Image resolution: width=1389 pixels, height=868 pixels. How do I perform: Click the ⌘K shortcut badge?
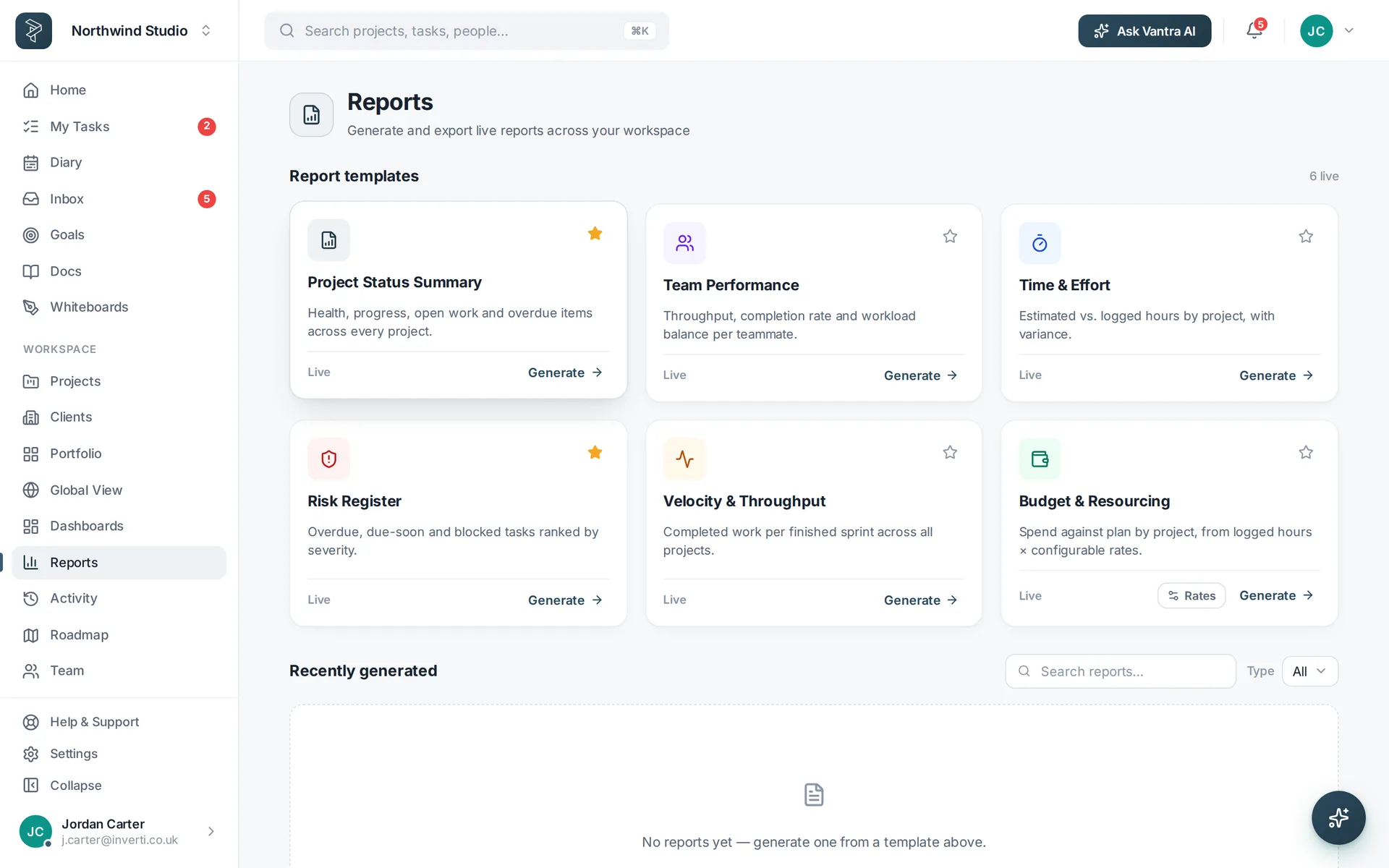[640, 30]
